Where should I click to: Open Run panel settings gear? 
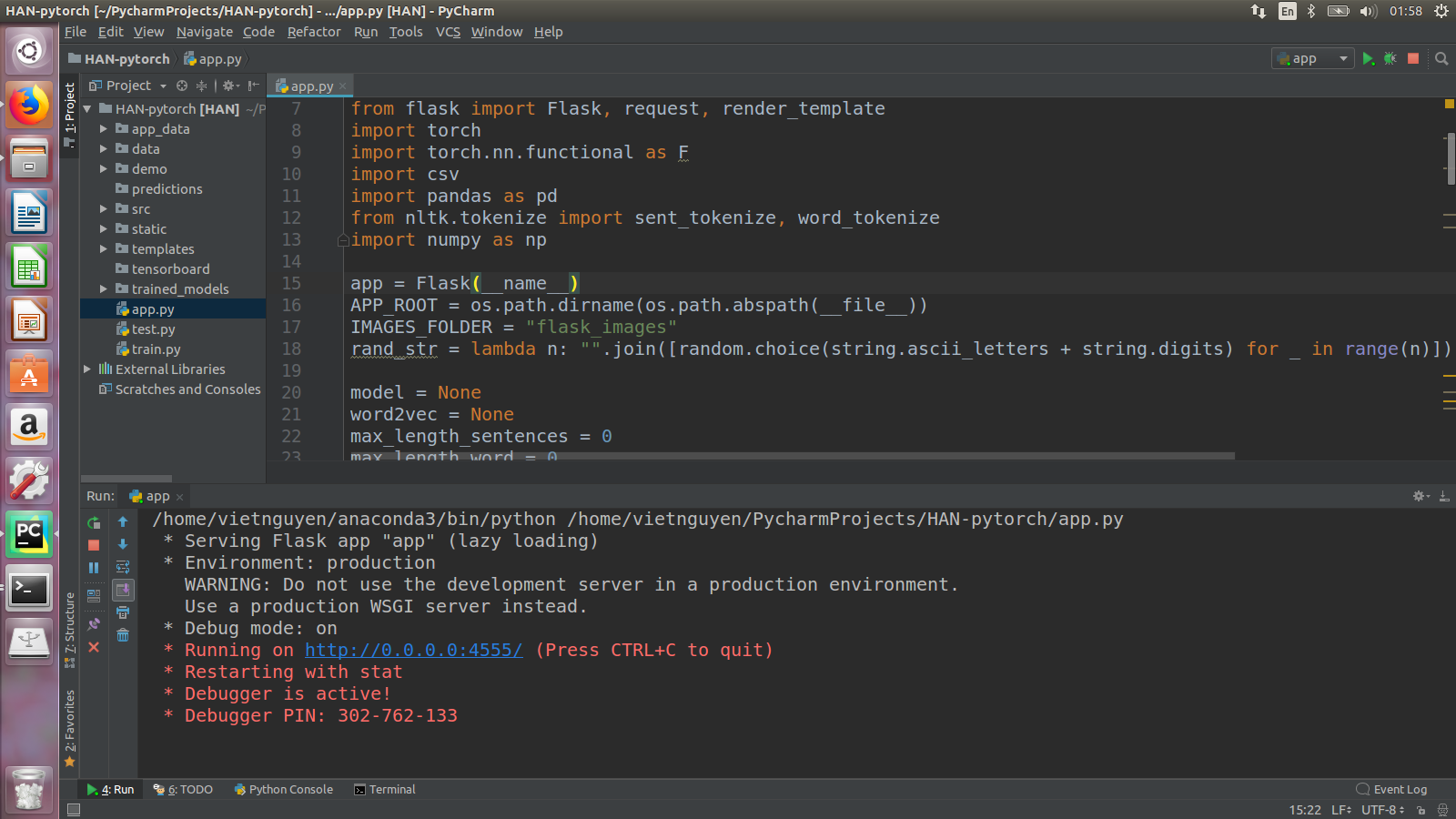pyautogui.click(x=1420, y=496)
